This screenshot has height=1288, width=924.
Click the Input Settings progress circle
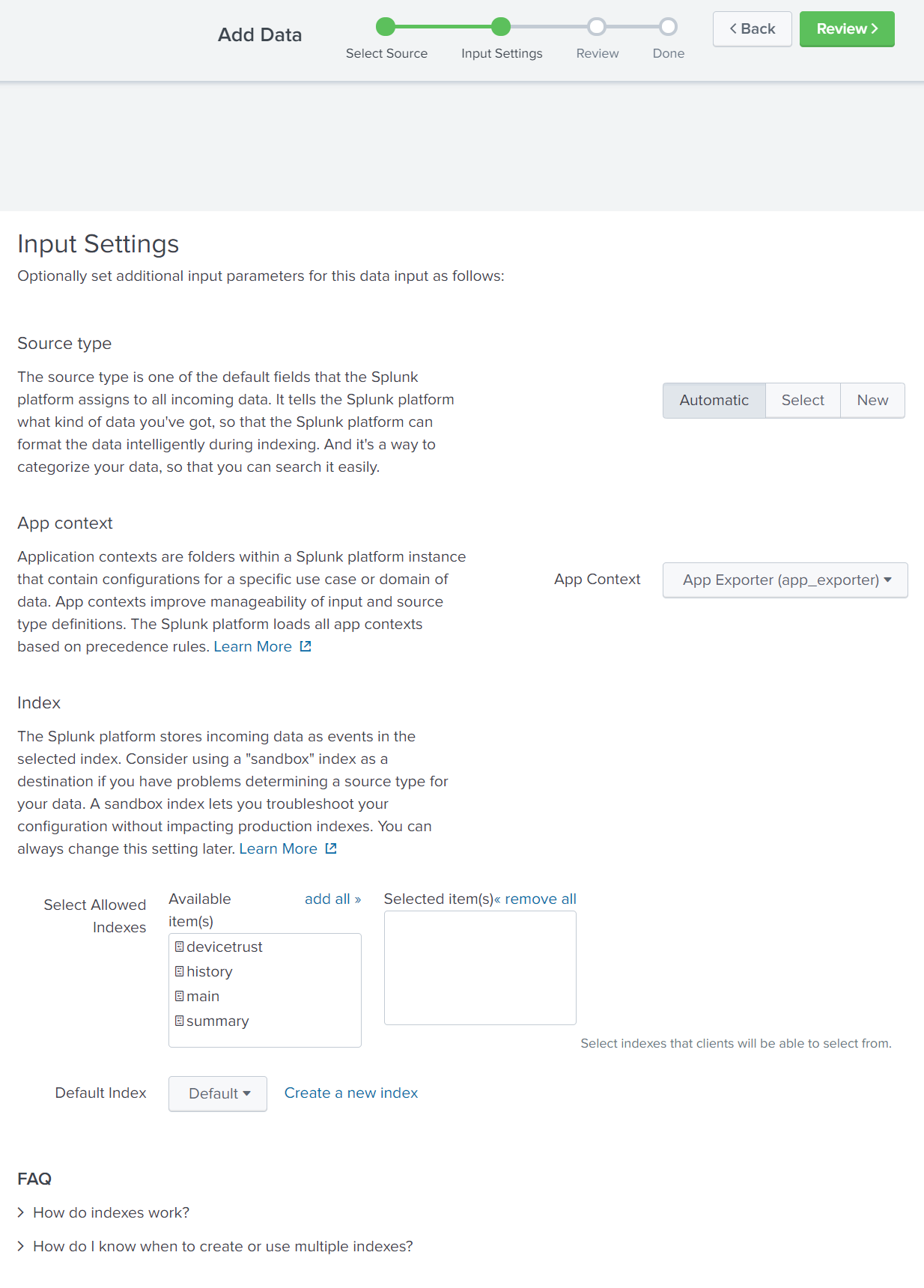[x=501, y=26]
